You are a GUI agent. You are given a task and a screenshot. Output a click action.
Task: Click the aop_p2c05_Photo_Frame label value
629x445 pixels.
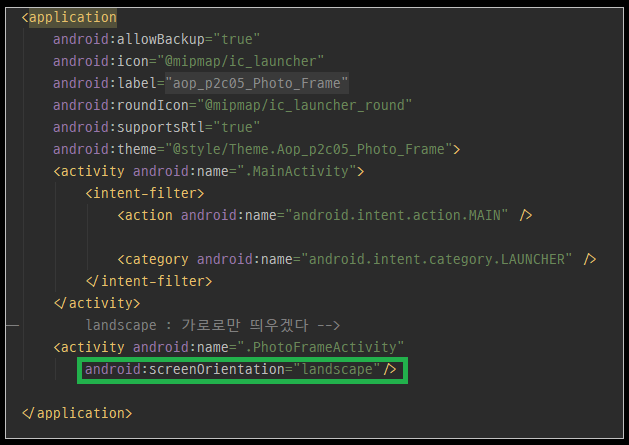click(256, 83)
